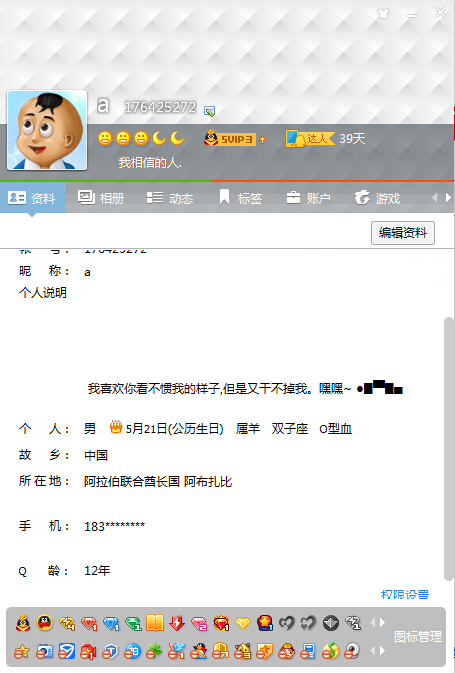455x673 pixels.
Task: Click the Q龄 value 12年
Action: 97,570
